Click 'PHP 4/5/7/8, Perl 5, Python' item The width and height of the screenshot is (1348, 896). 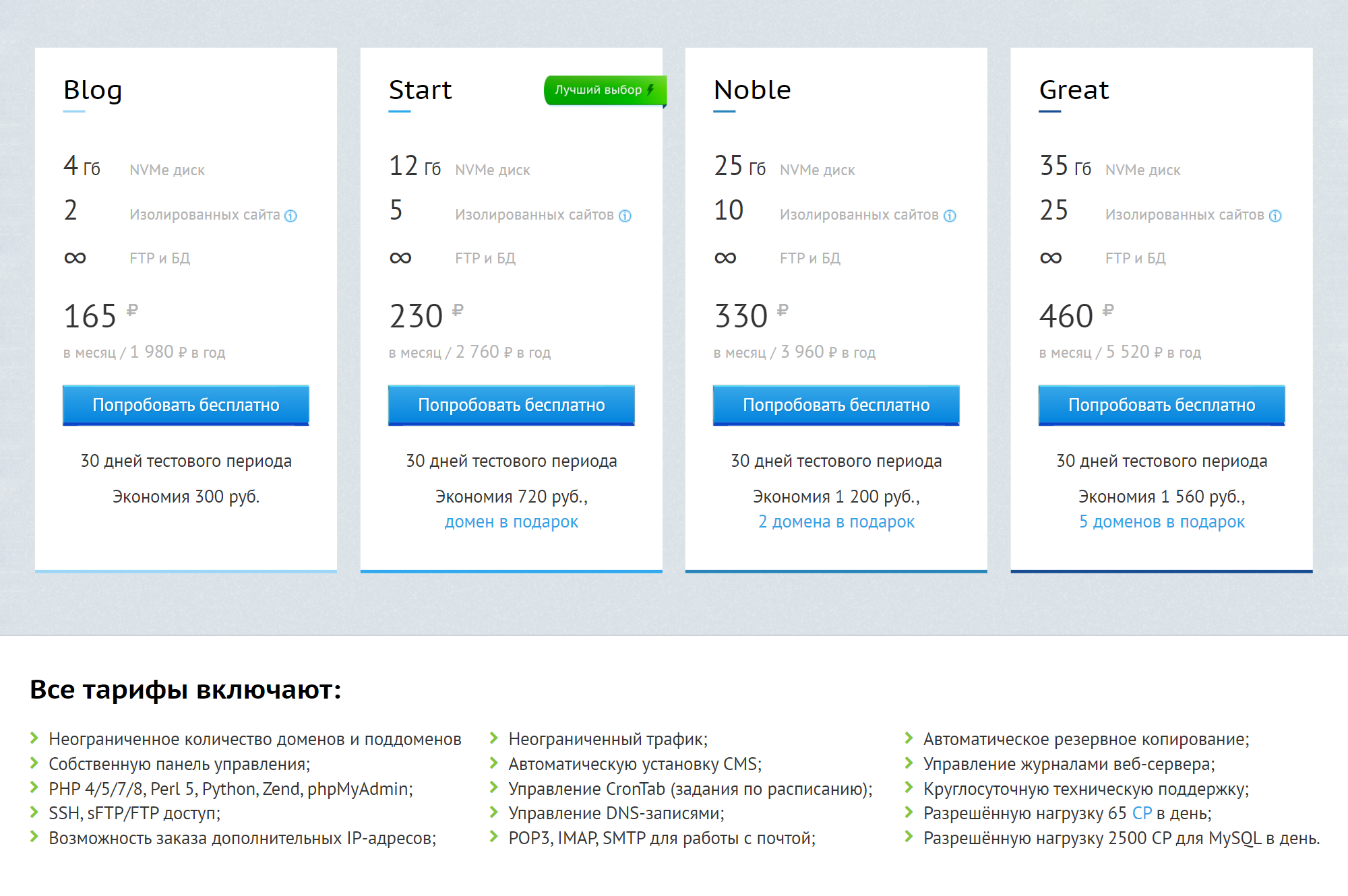point(231,789)
